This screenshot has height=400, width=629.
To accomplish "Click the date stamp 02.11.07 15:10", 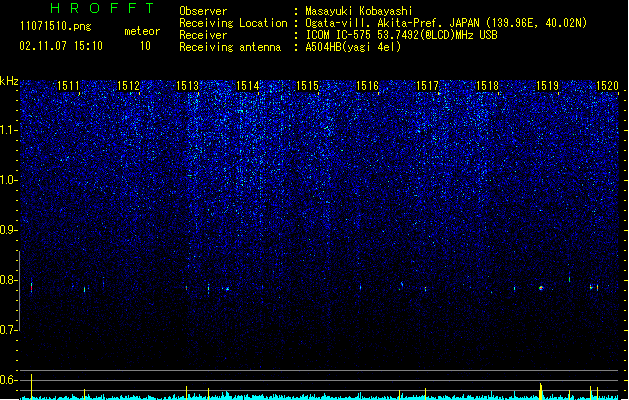I will (x=61, y=46).
